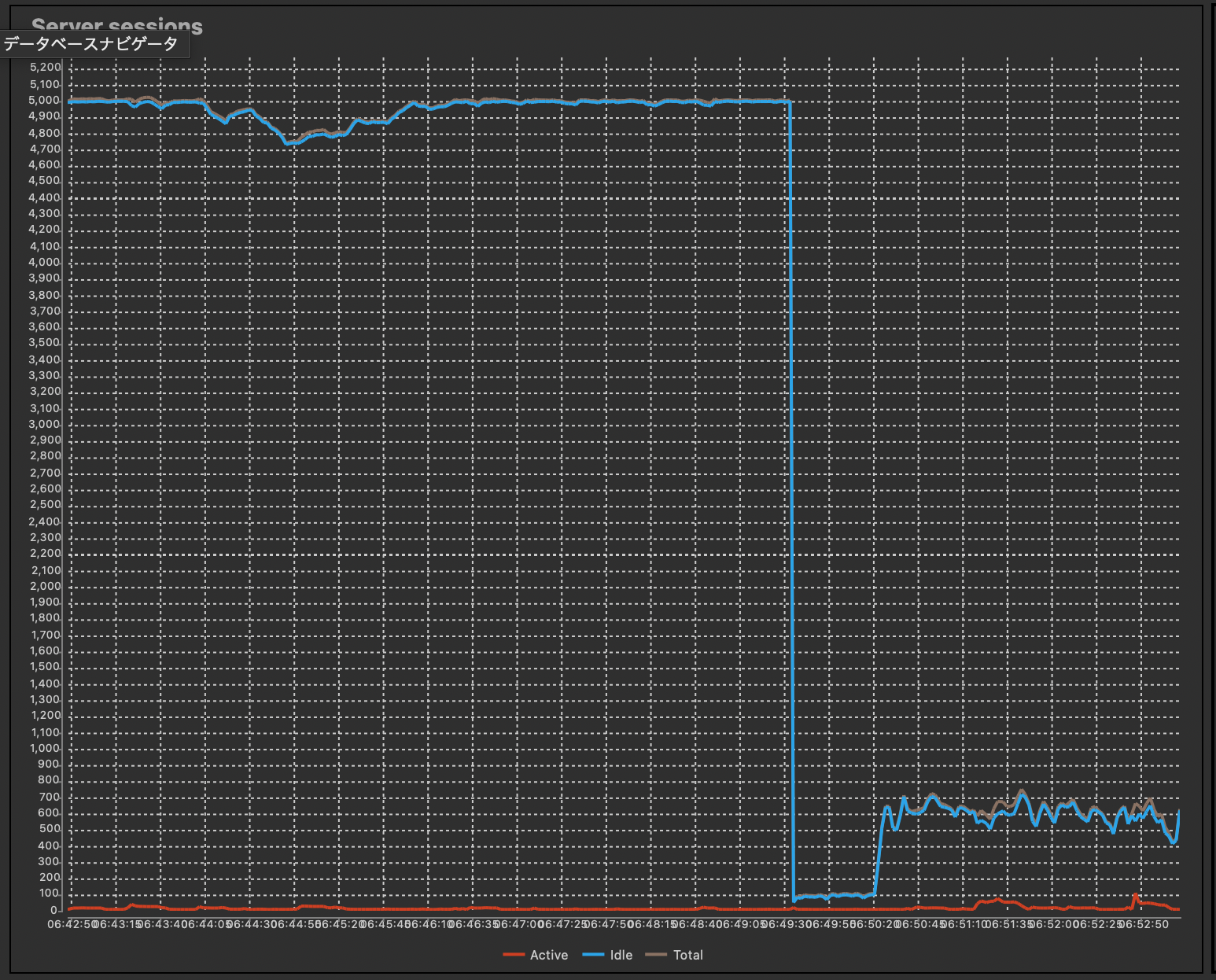Click the first 06:42:50 x-axis timestamp
The image size is (1216, 980).
71,925
